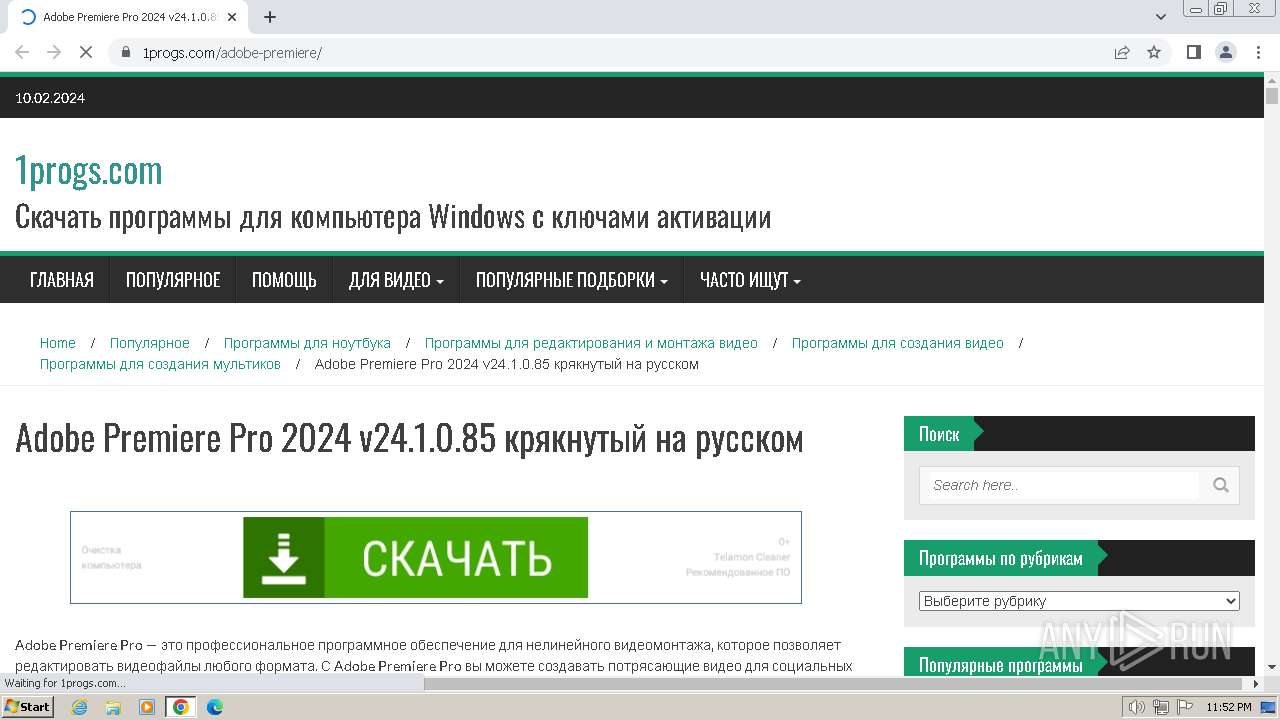Open Microsoft Edge from taskbar
The image size is (1280, 720).
215,707
